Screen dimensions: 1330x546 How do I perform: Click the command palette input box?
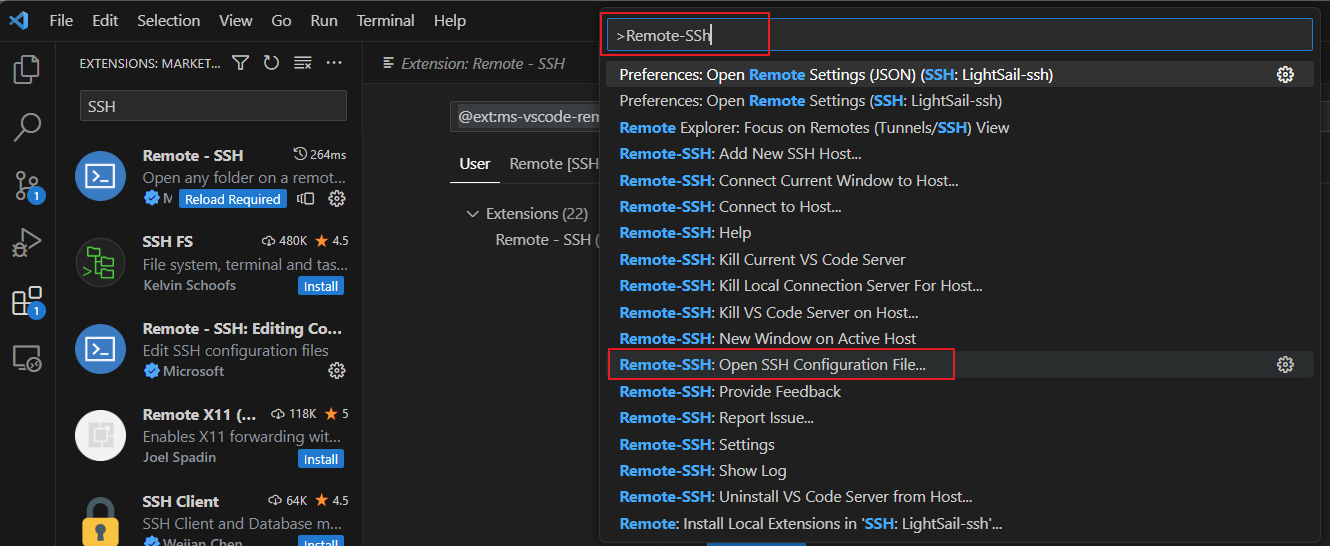(959, 35)
